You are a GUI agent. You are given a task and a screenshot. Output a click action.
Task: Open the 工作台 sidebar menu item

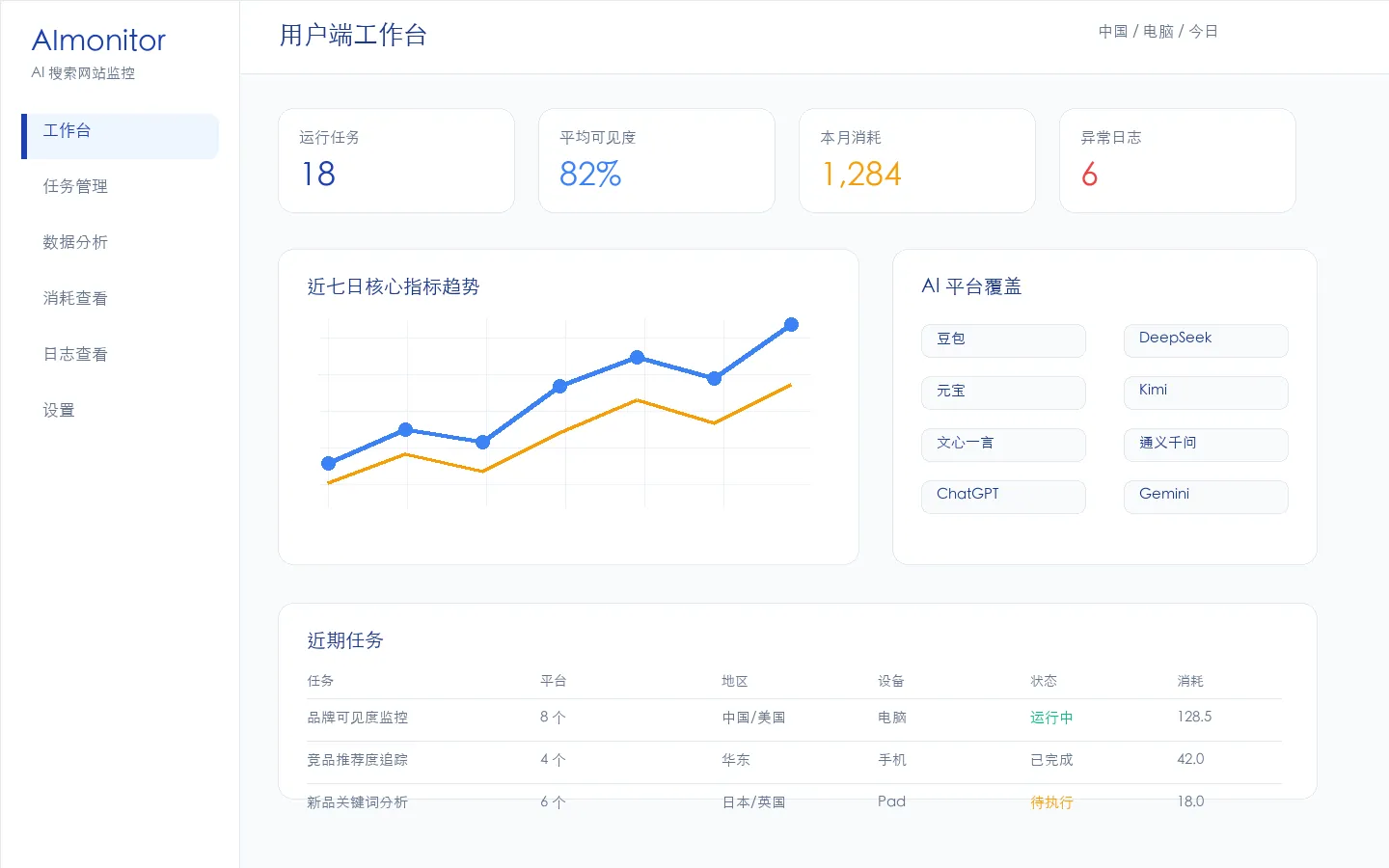pos(120,136)
